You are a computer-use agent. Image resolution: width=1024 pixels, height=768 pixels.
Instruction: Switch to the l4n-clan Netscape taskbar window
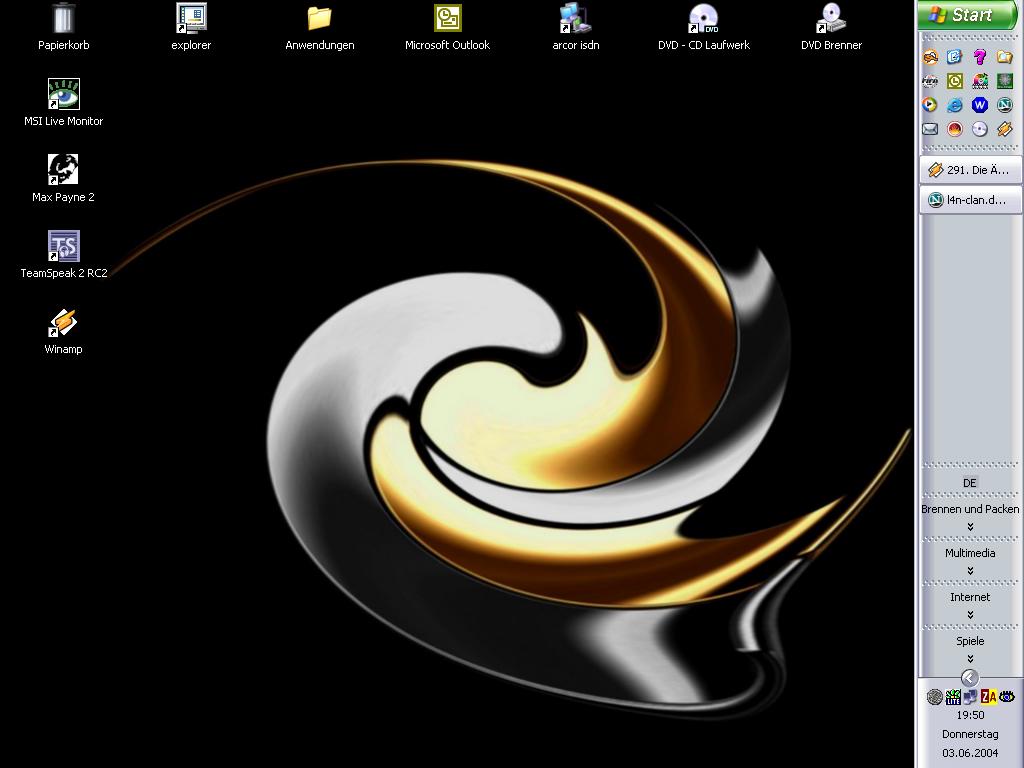point(970,200)
